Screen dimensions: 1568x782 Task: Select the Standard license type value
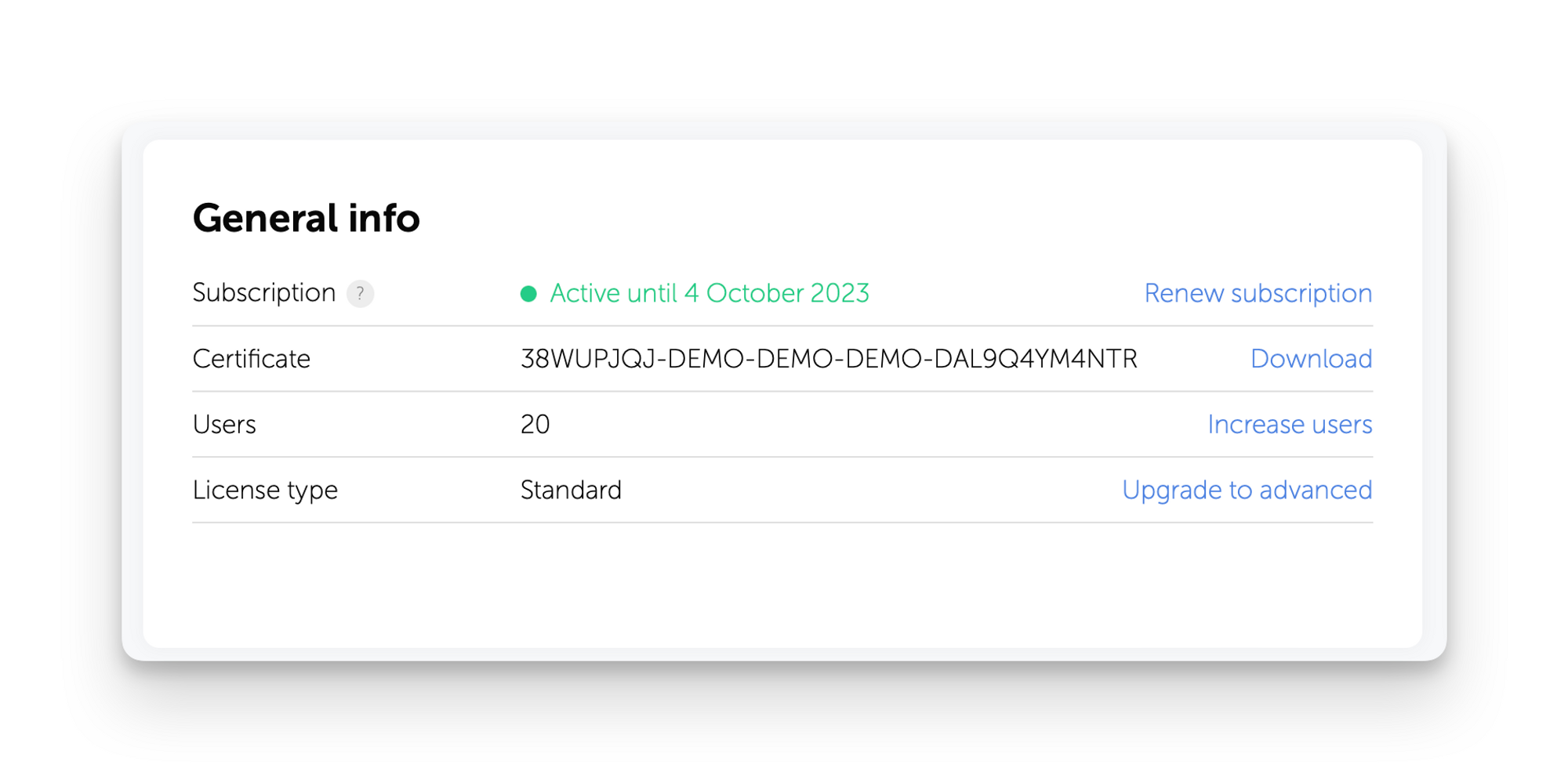(571, 490)
